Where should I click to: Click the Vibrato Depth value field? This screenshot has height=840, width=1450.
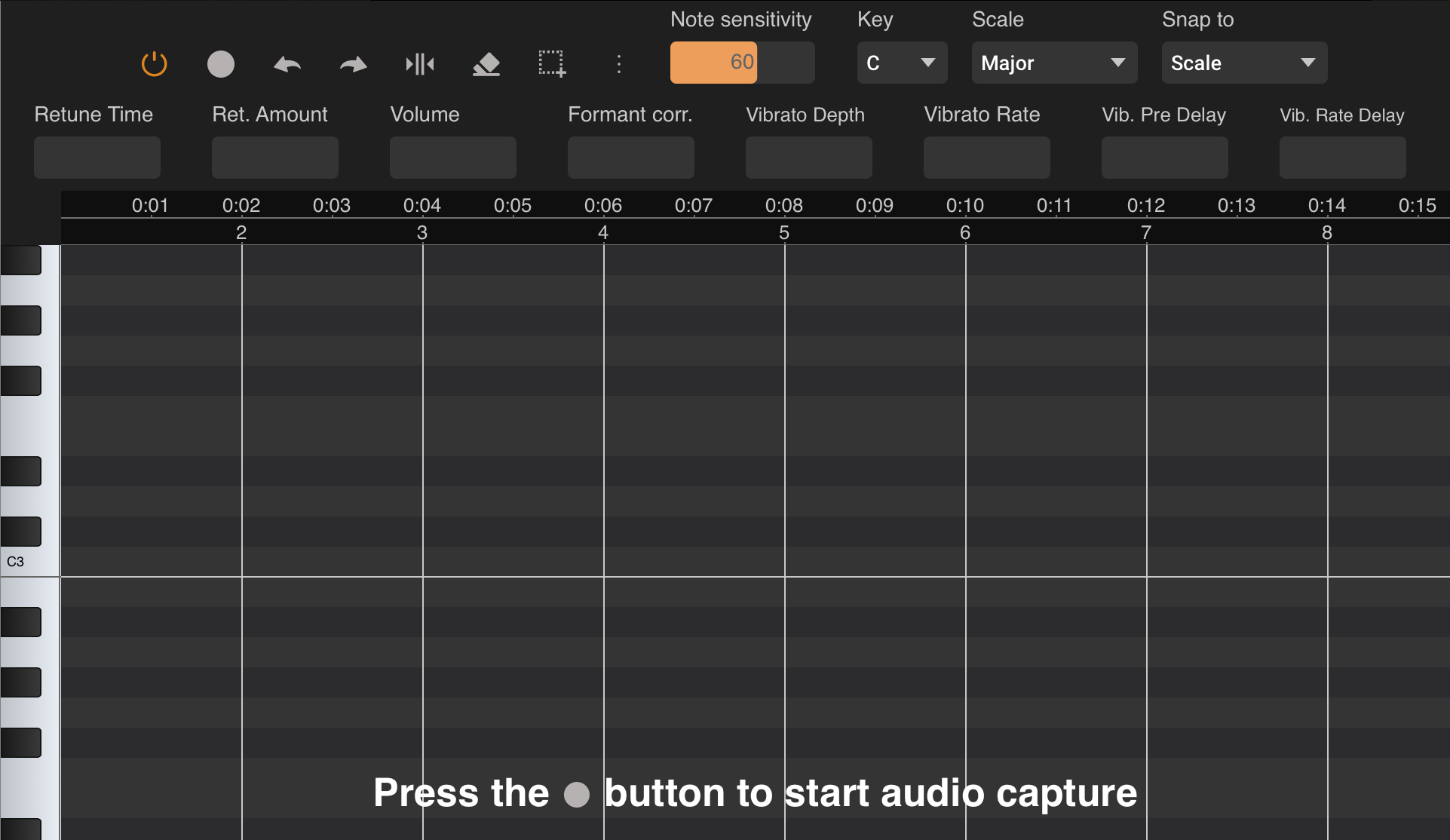(x=809, y=158)
